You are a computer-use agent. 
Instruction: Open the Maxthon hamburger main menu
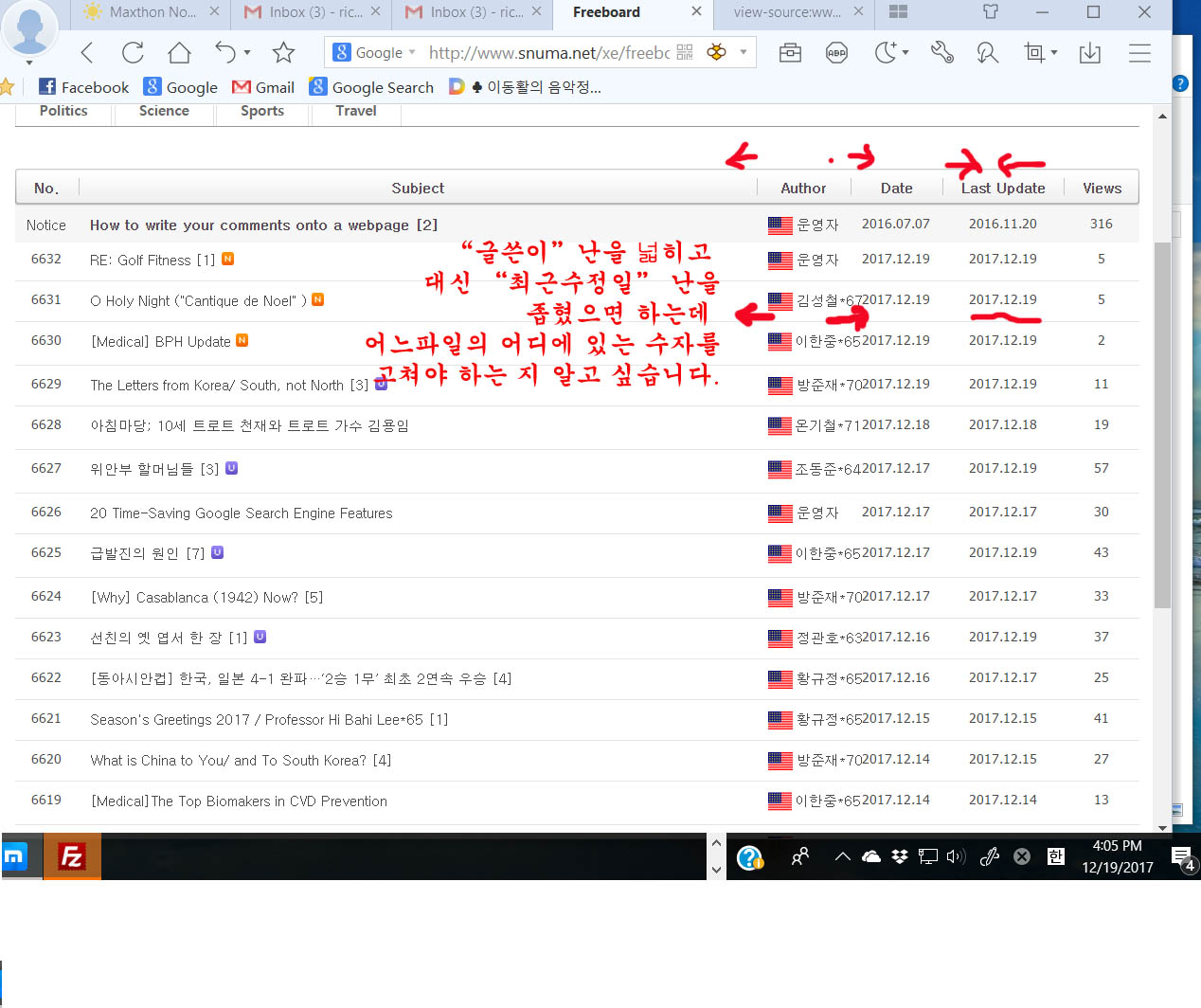[x=1139, y=53]
